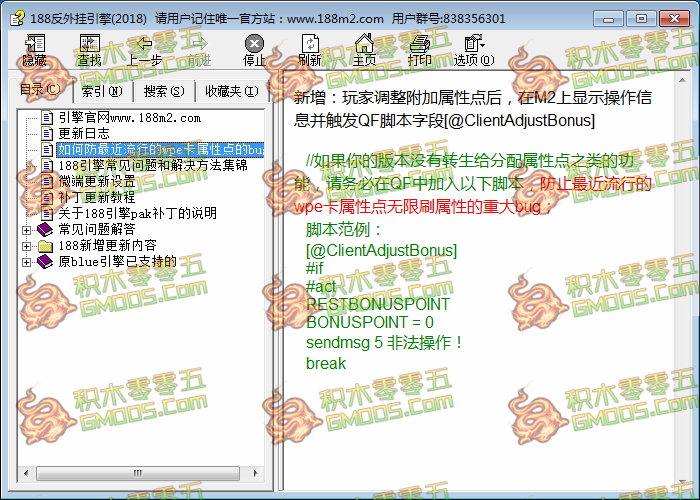Click the sendmsg 5 非法操作 line
Screen dimensions: 700x500
384,343
